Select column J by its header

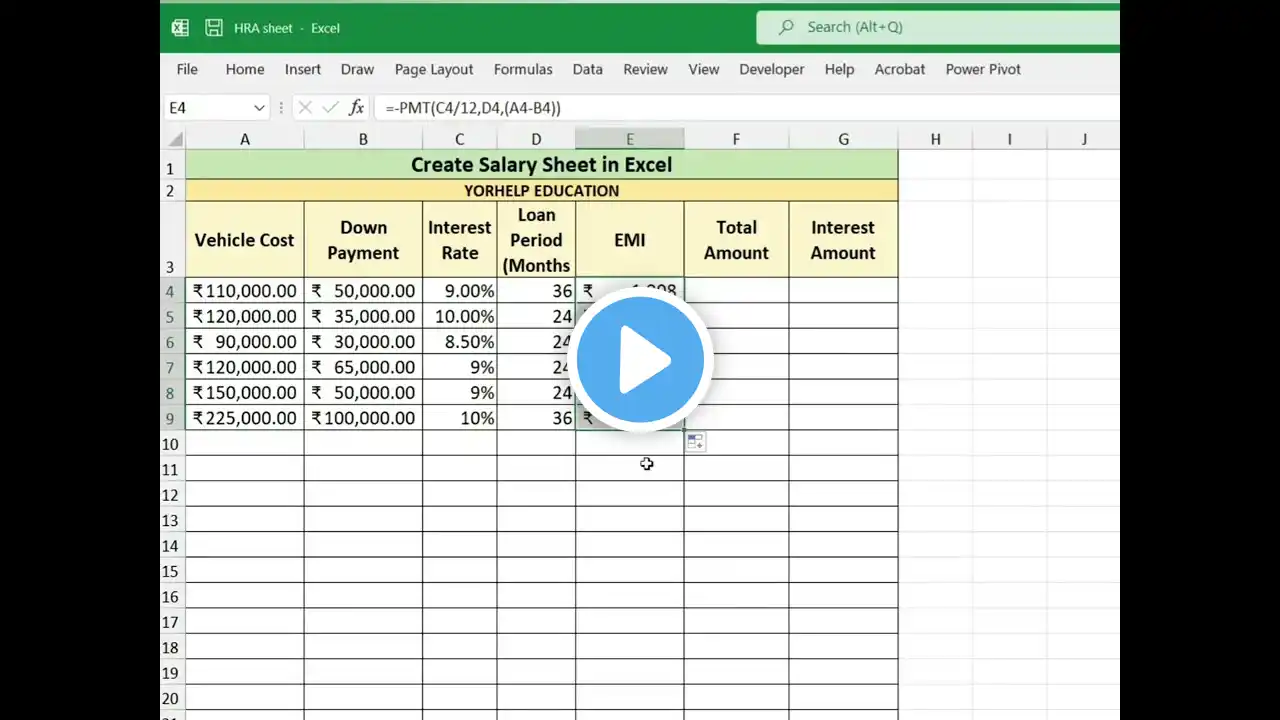(1083, 139)
